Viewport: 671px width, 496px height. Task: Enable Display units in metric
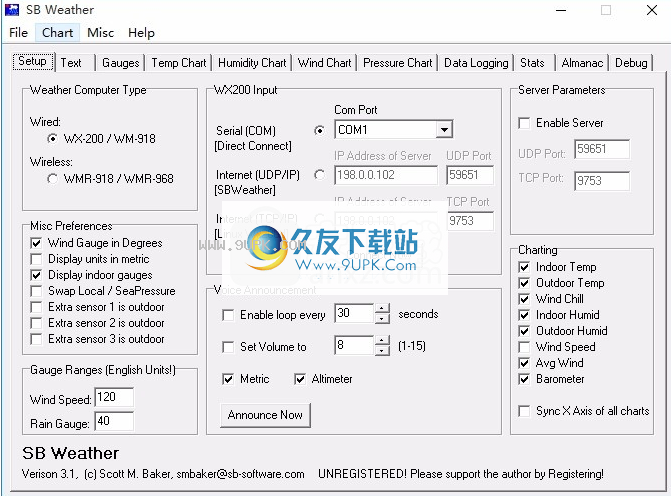click(x=36, y=259)
